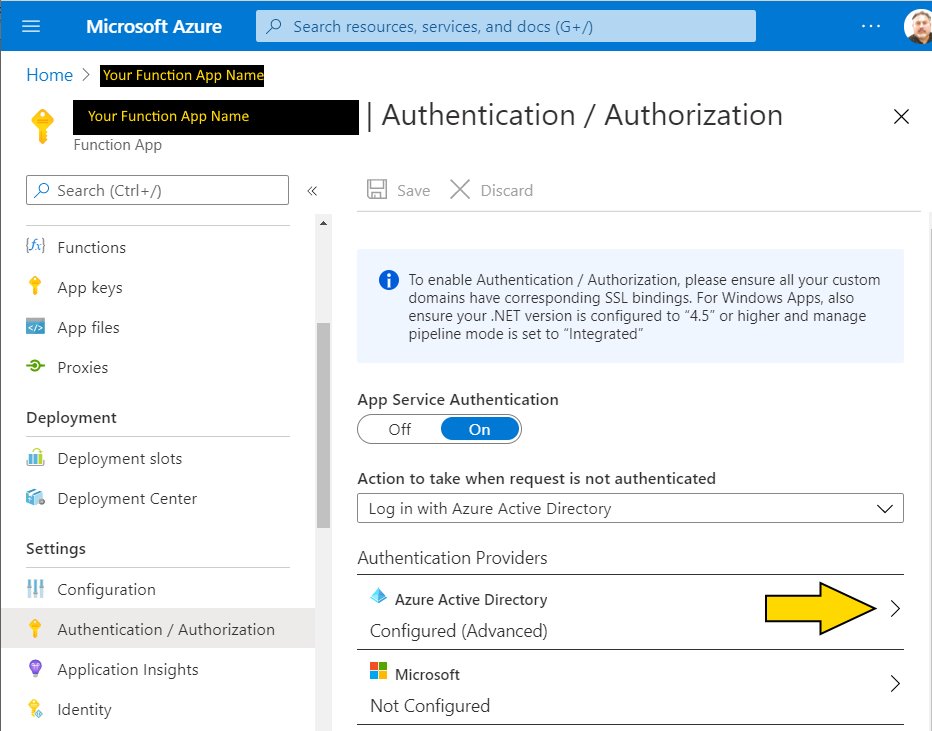Enable Identity settings for the app

(84, 709)
